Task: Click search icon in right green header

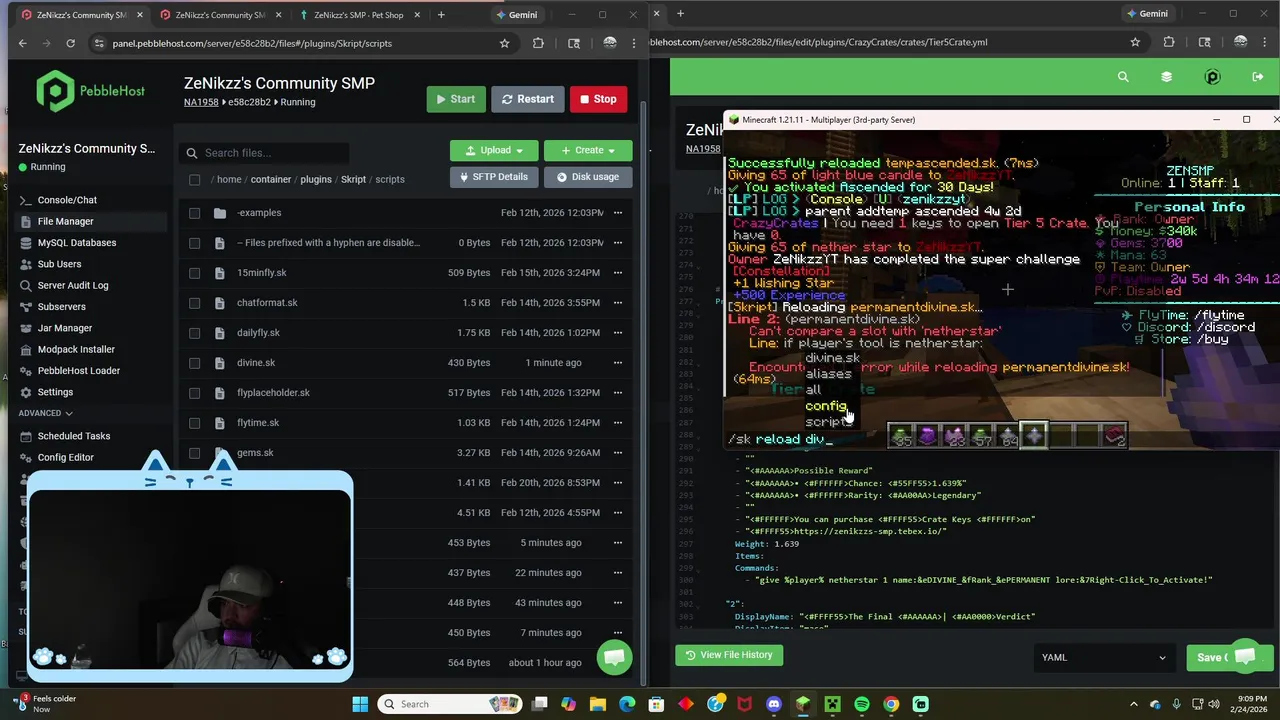Action: point(1123,77)
